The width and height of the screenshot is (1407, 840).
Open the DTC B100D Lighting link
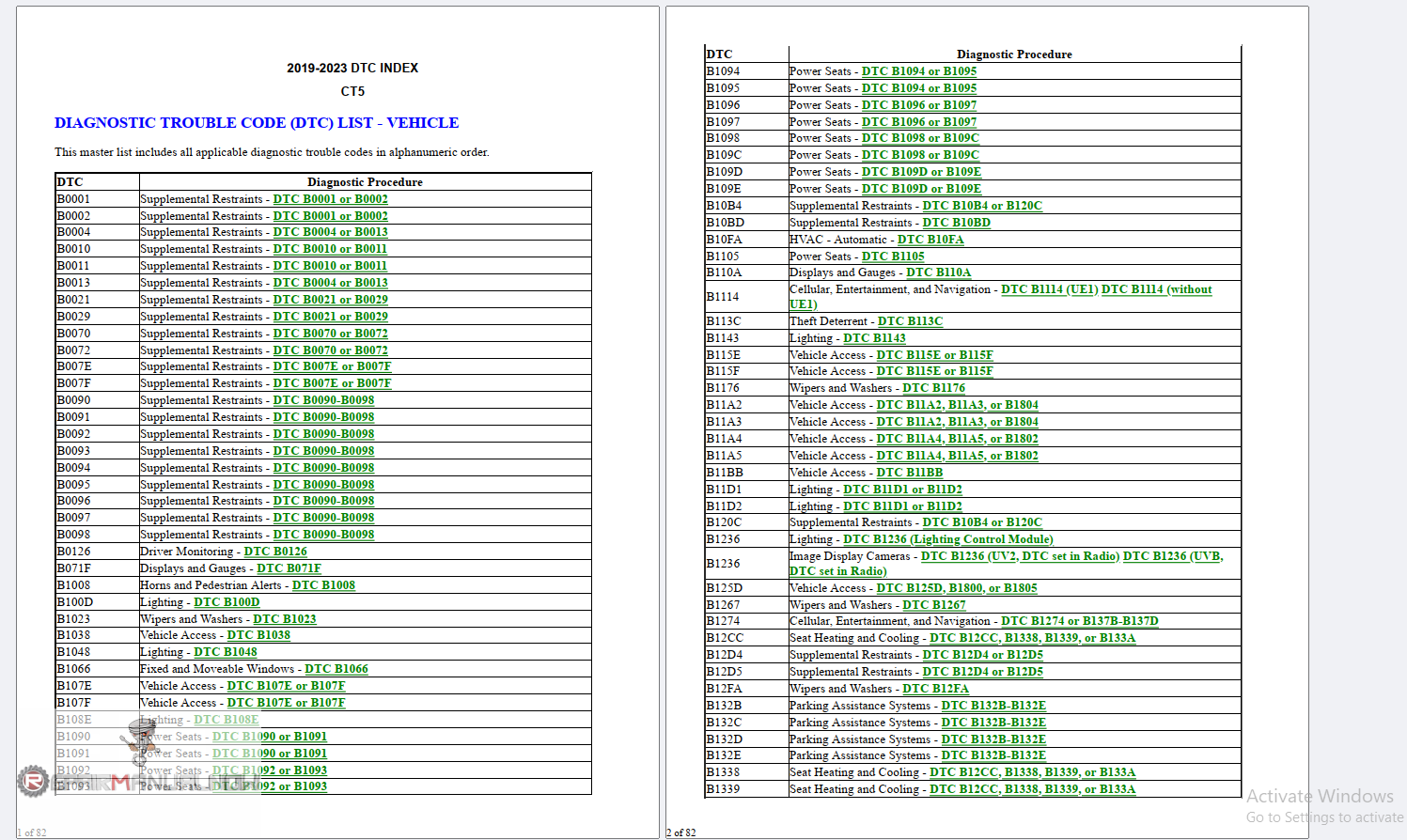227,602
